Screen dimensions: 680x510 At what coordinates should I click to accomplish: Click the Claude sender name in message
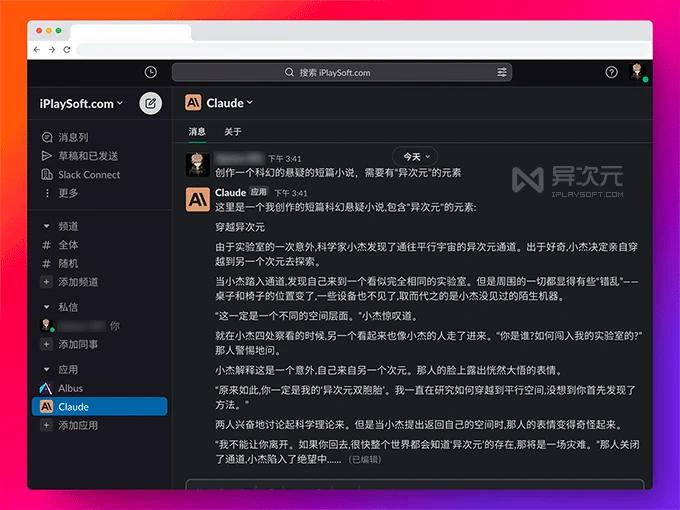[230, 192]
